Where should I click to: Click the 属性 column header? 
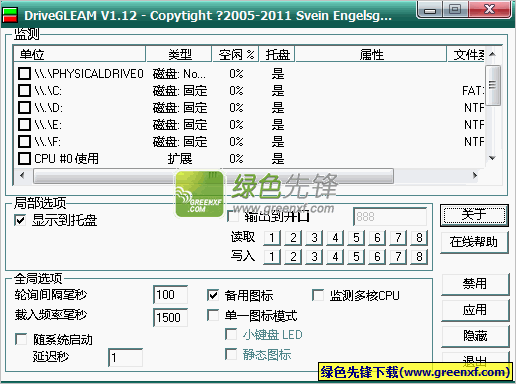point(371,54)
